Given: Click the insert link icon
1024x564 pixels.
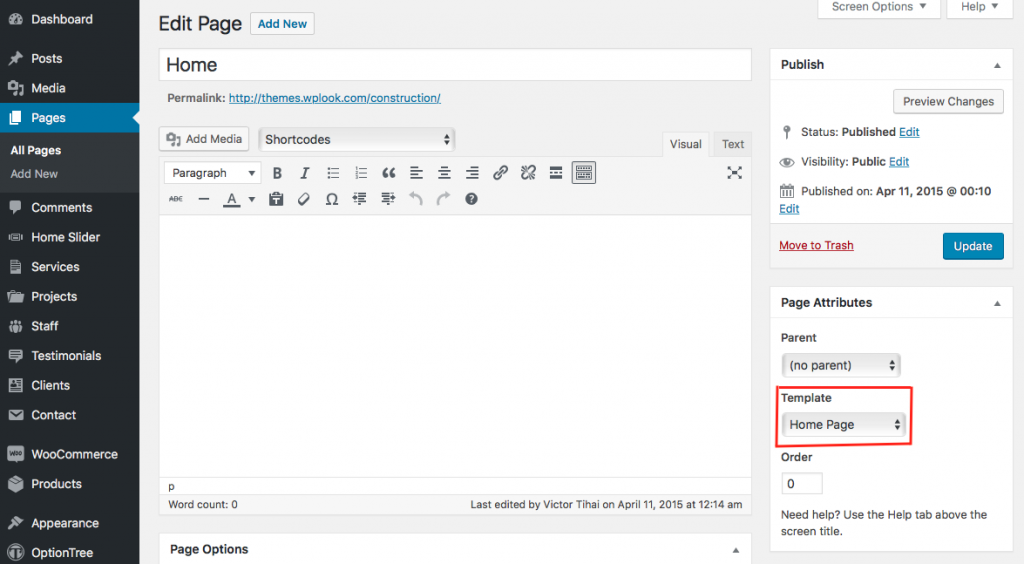Looking at the screenshot, I should (500, 173).
